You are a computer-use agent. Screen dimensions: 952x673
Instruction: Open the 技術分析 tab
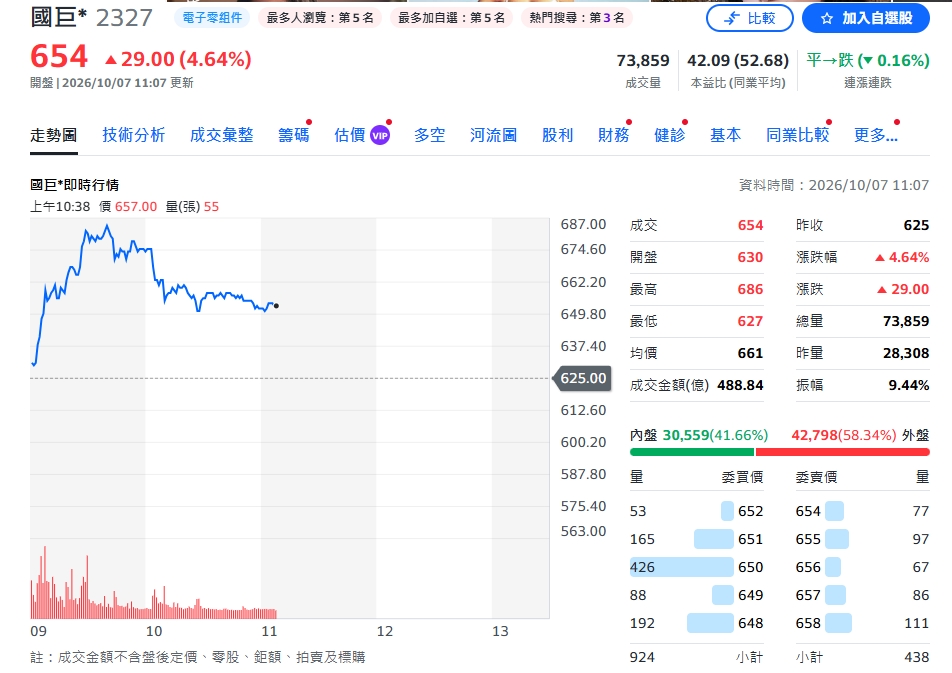click(134, 135)
